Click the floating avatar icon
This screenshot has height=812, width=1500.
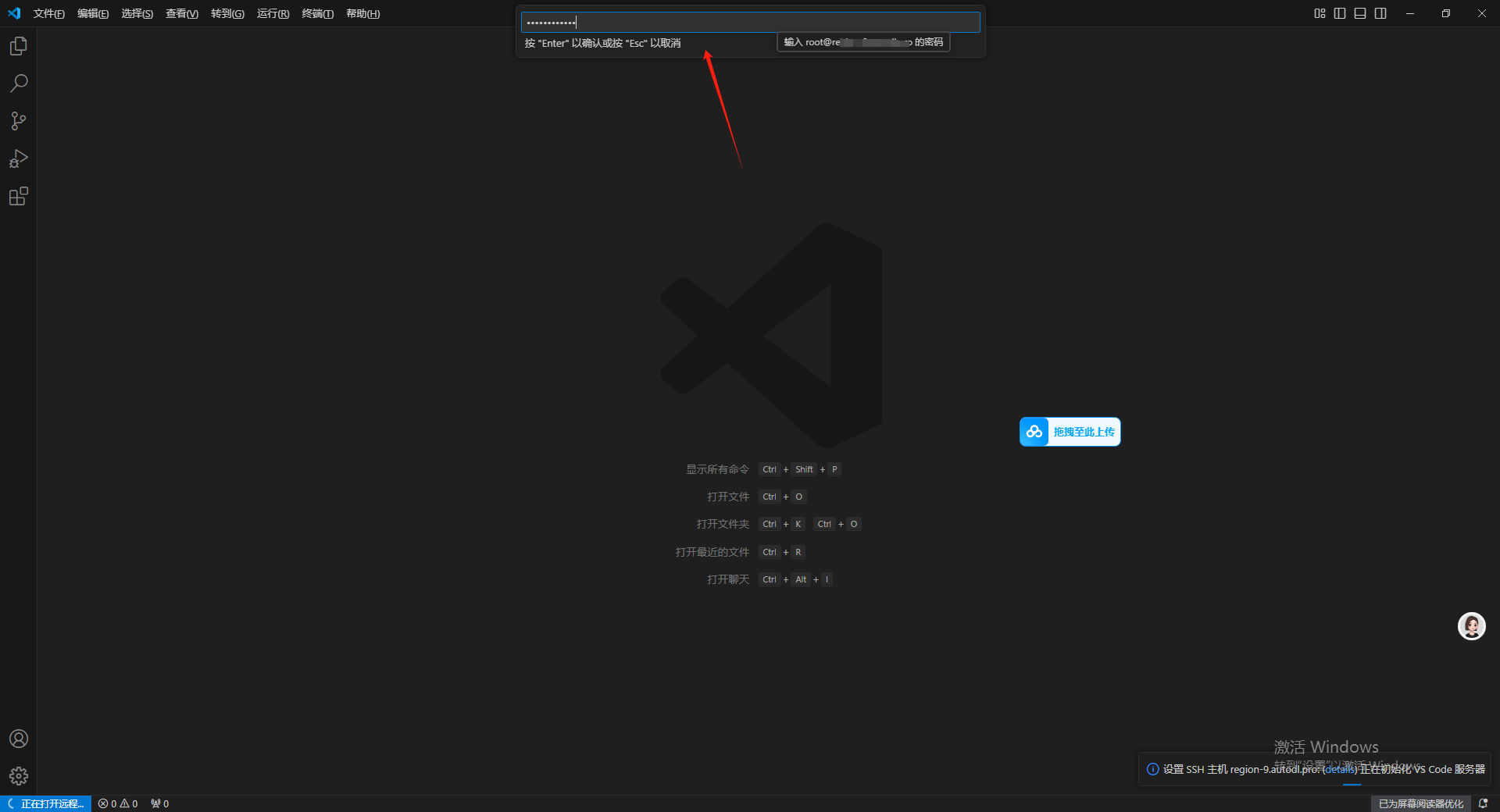(1472, 626)
